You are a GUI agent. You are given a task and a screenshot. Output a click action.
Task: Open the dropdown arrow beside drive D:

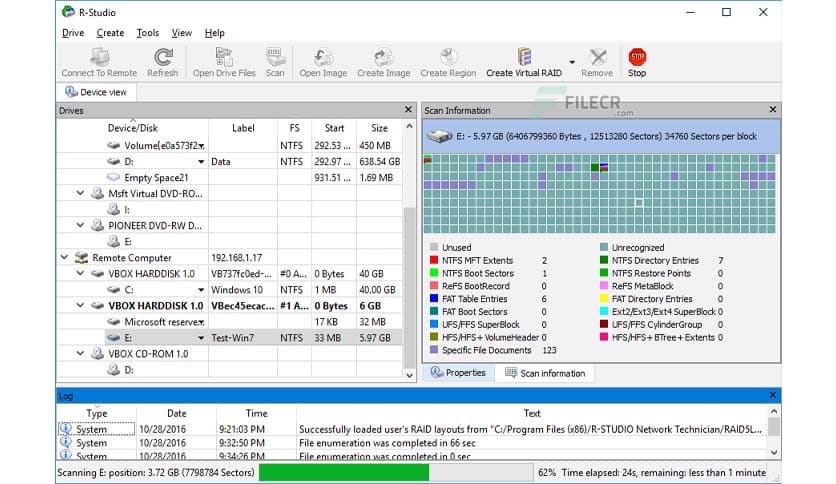201,161
